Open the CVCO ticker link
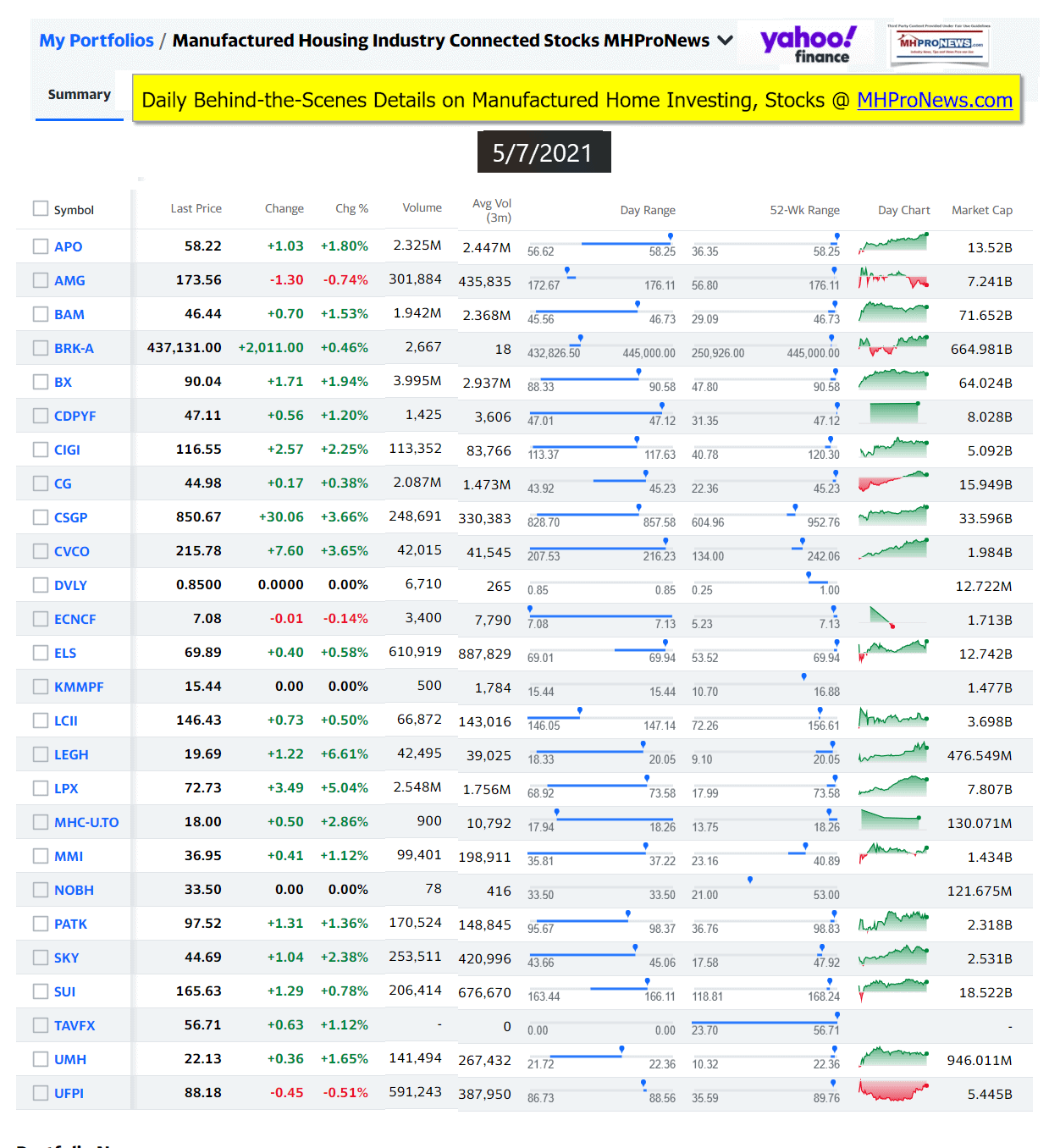The width and height of the screenshot is (1049, 1148). click(72, 551)
